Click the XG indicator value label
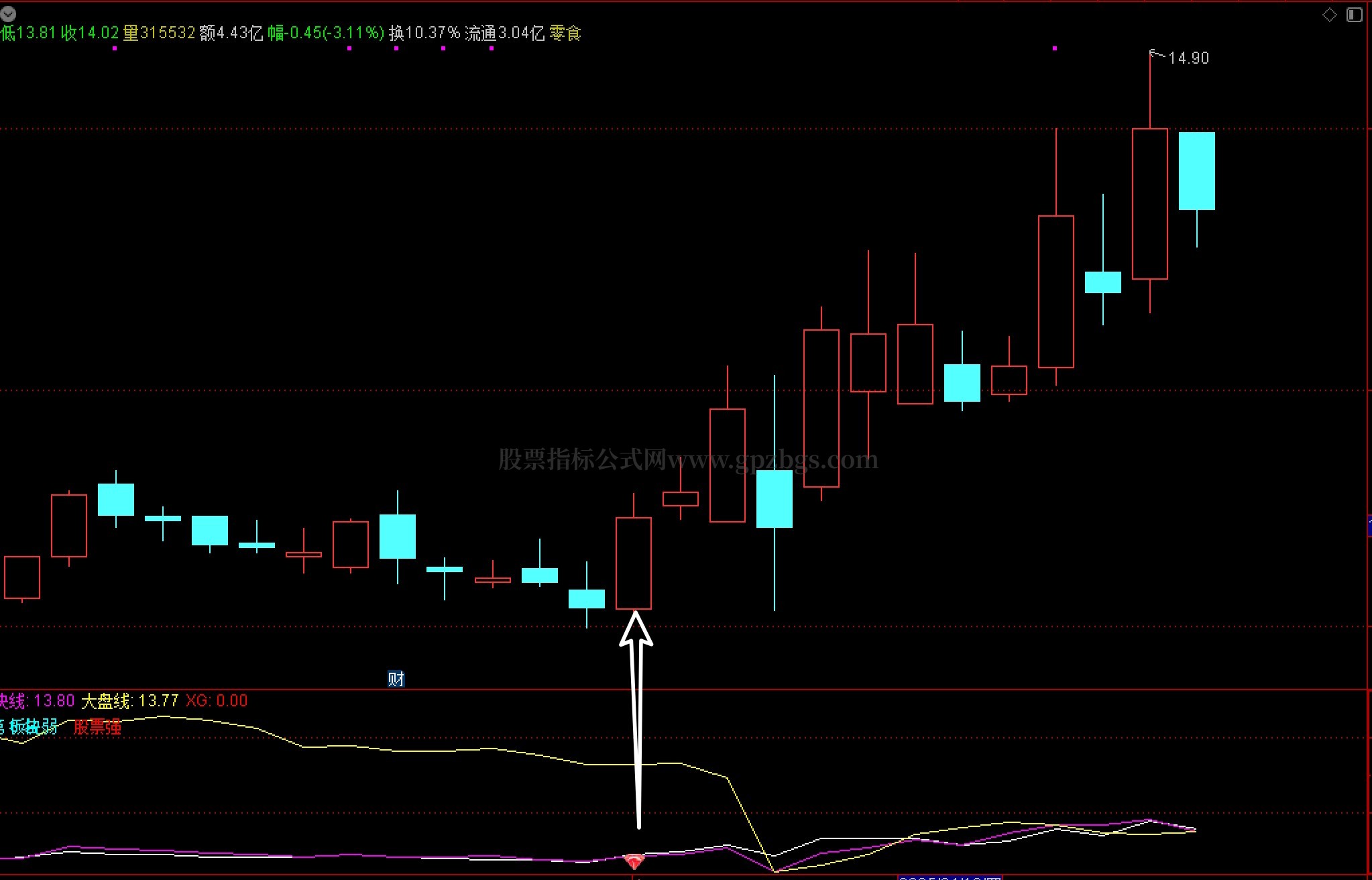 click(x=217, y=701)
